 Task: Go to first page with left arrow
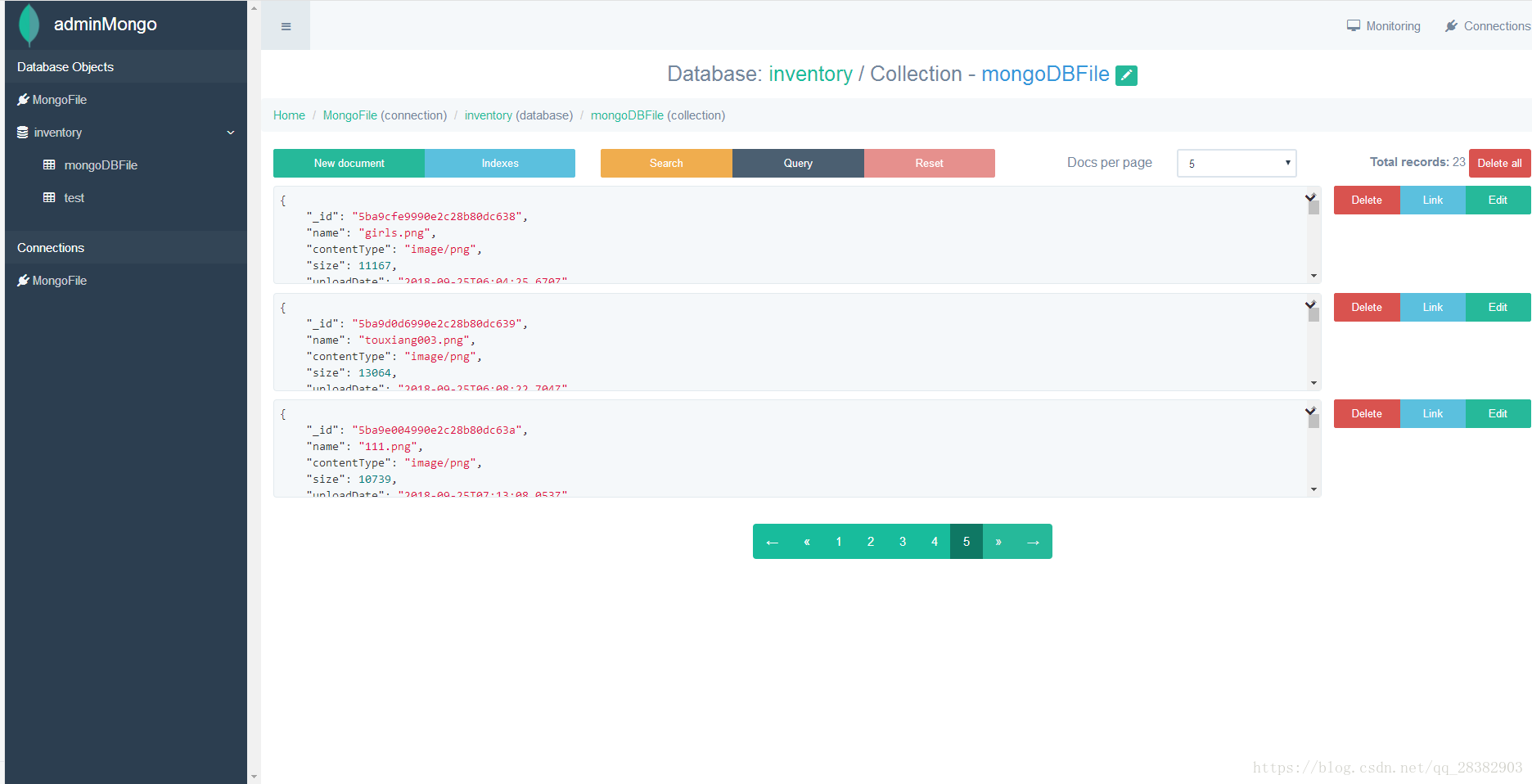click(x=772, y=542)
